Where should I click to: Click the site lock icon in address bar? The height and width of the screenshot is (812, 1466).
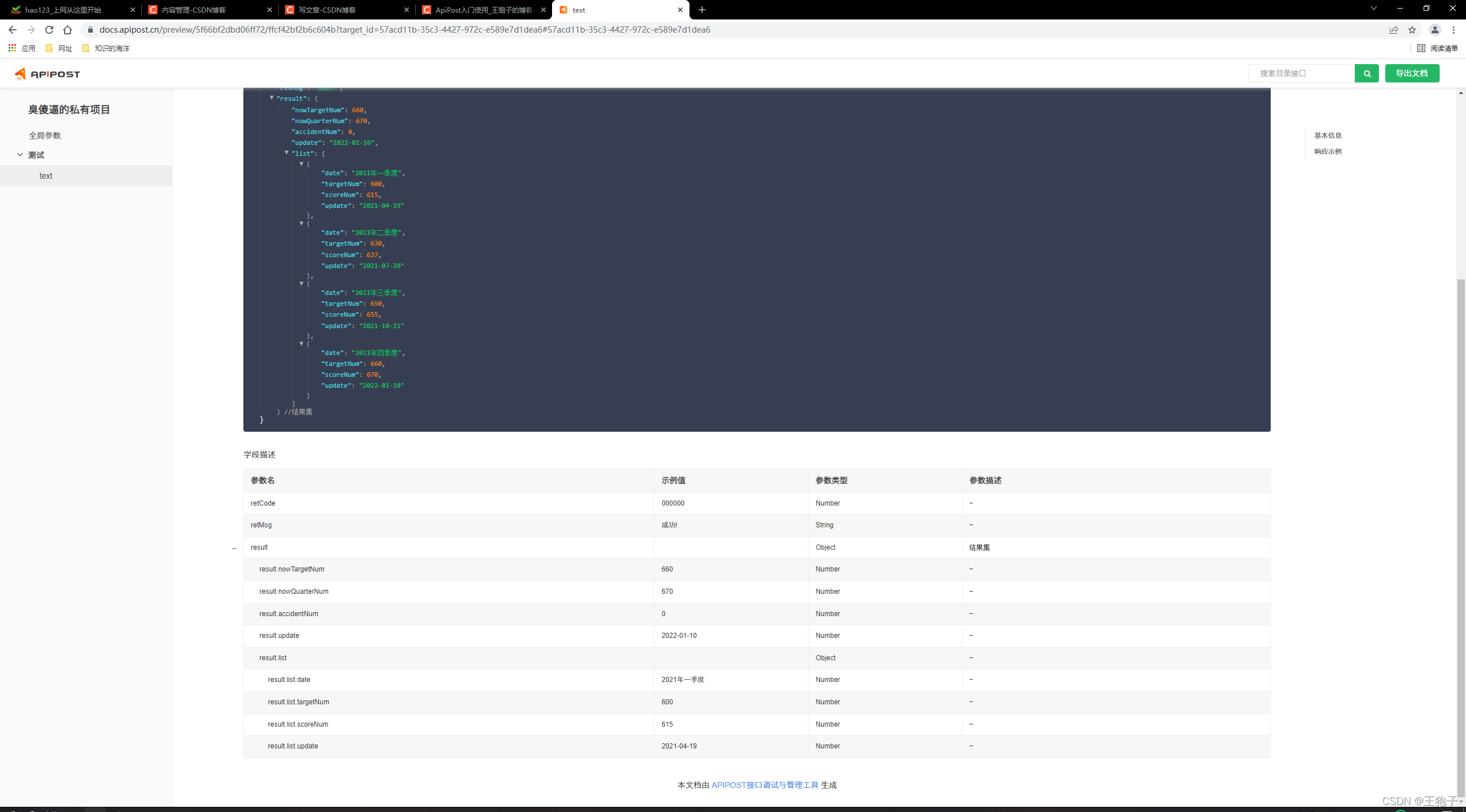click(x=90, y=30)
